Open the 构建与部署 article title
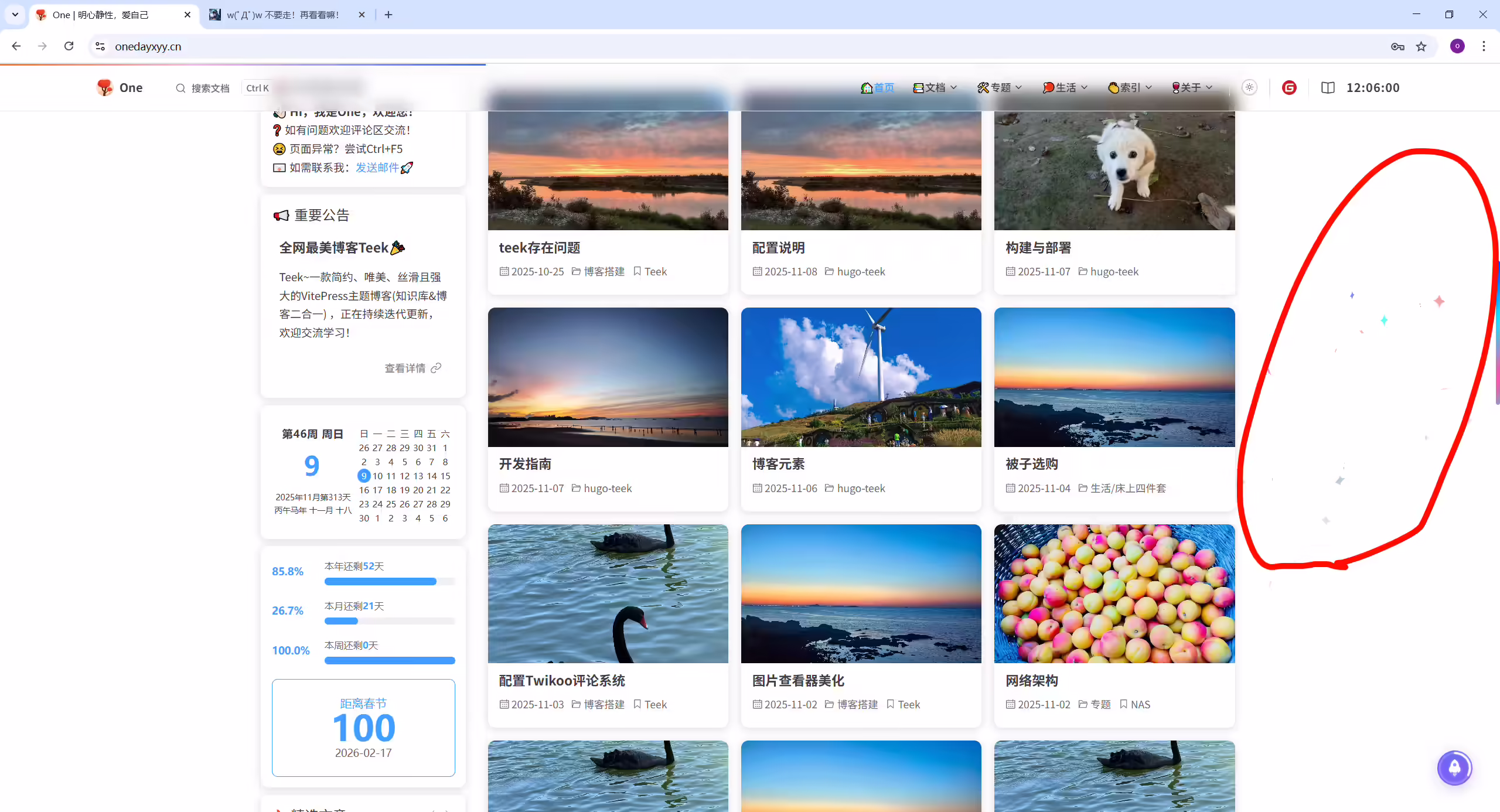The image size is (1500, 812). (x=1038, y=248)
